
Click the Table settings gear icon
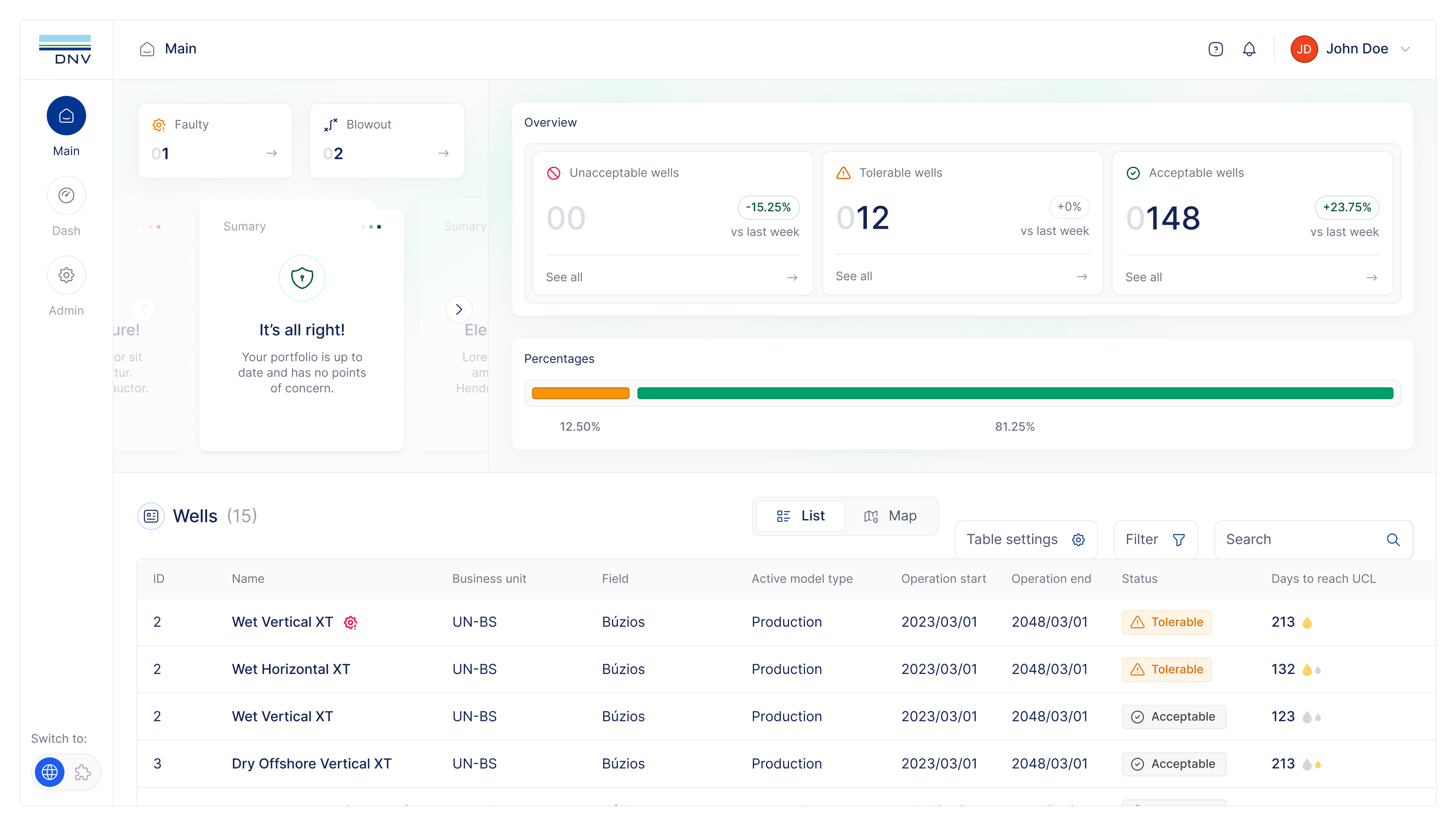pos(1078,539)
